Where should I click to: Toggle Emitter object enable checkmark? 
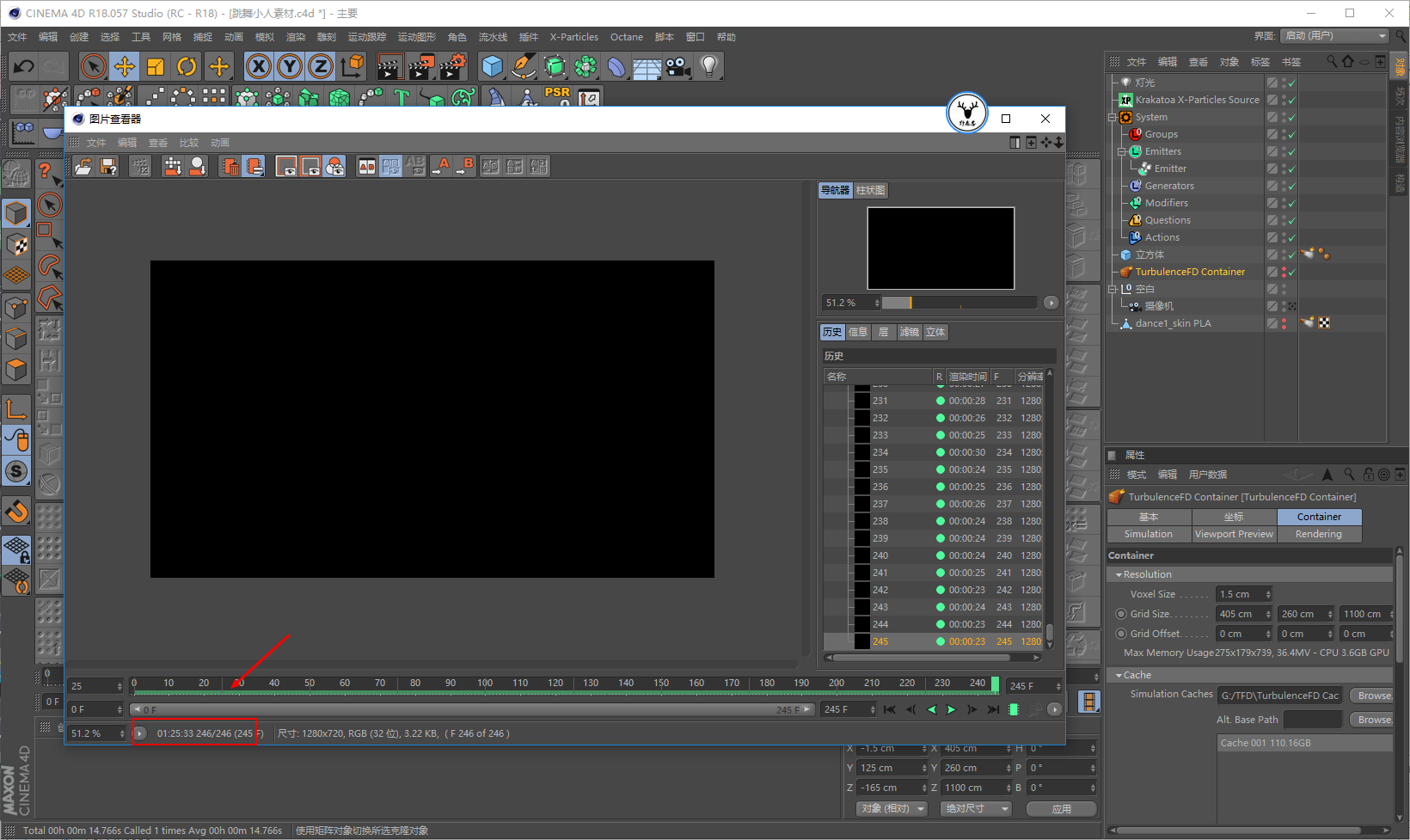click(x=1292, y=169)
